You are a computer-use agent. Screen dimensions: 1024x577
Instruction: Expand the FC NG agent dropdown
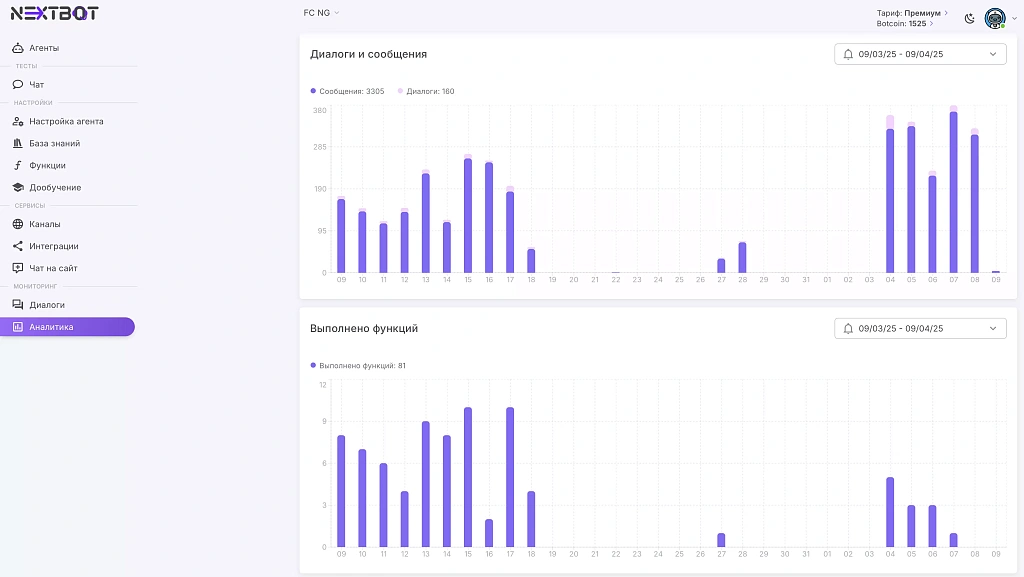coord(321,13)
